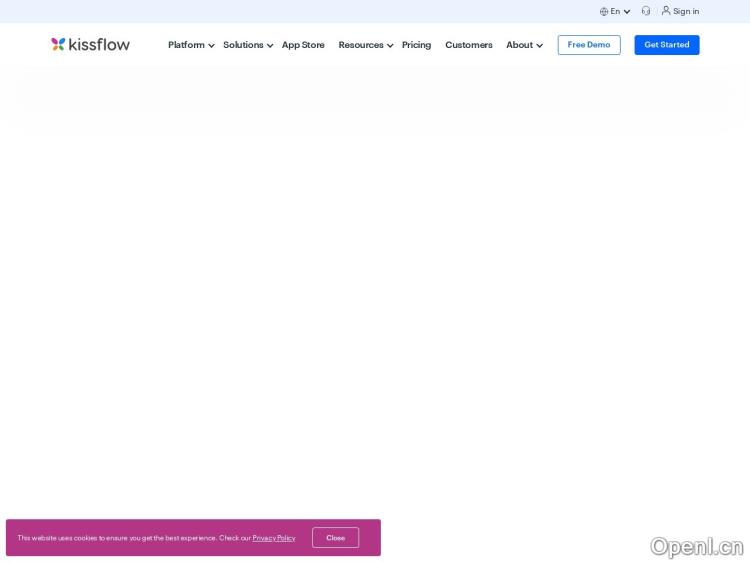
Task: Open the Solutions menu
Action: tap(243, 44)
